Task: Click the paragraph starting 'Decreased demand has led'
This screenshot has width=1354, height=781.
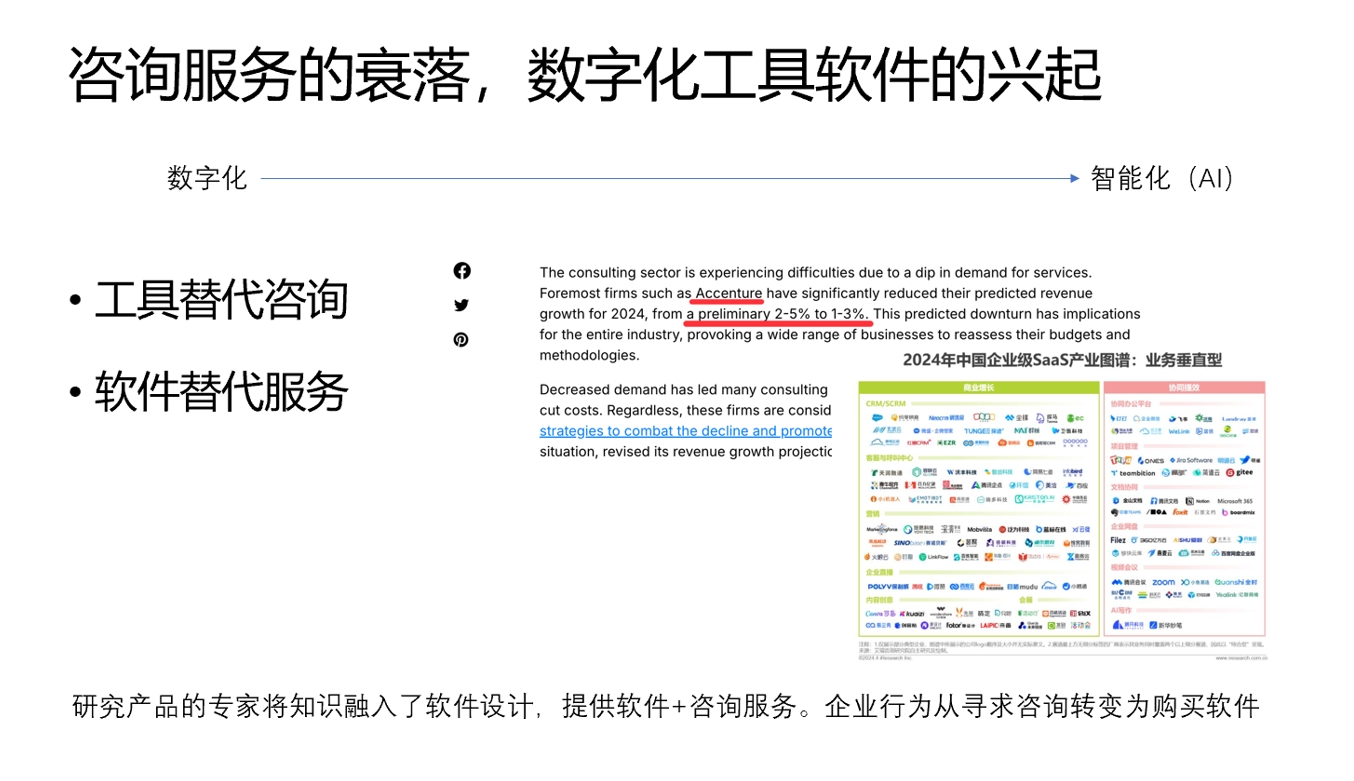Action: [685, 420]
